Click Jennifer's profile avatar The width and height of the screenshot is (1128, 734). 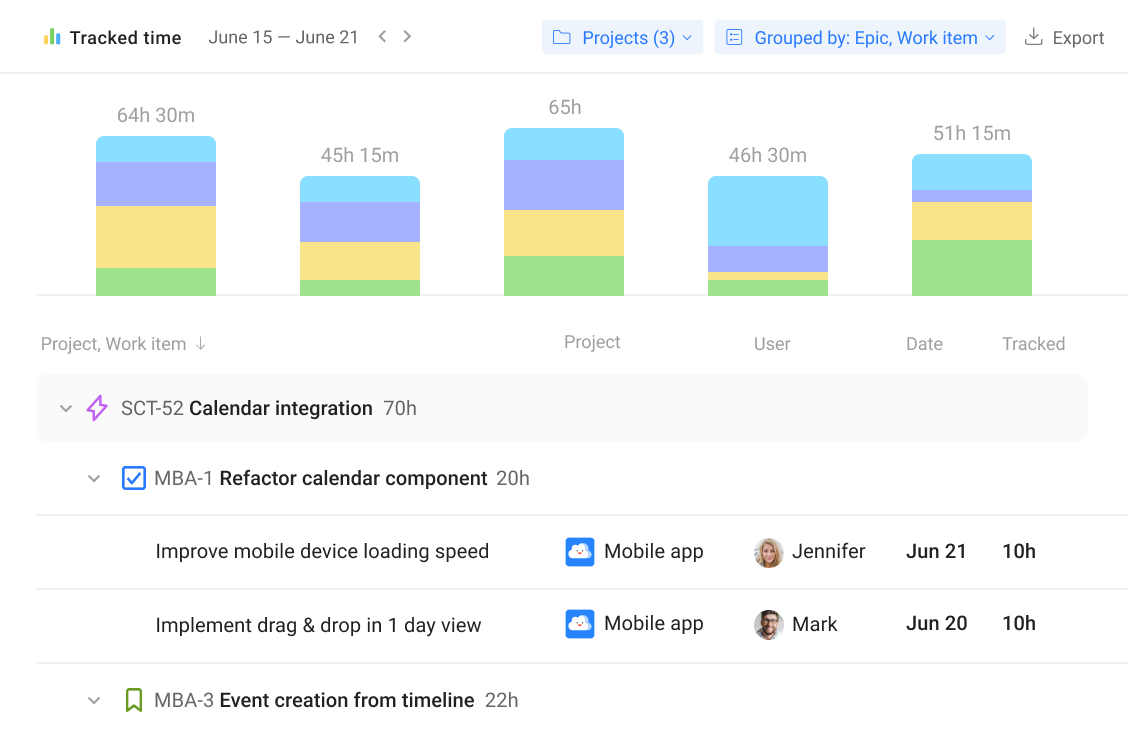[767, 551]
